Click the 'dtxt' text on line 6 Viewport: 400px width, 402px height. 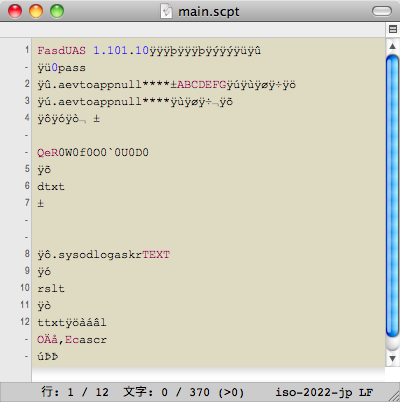point(51,186)
